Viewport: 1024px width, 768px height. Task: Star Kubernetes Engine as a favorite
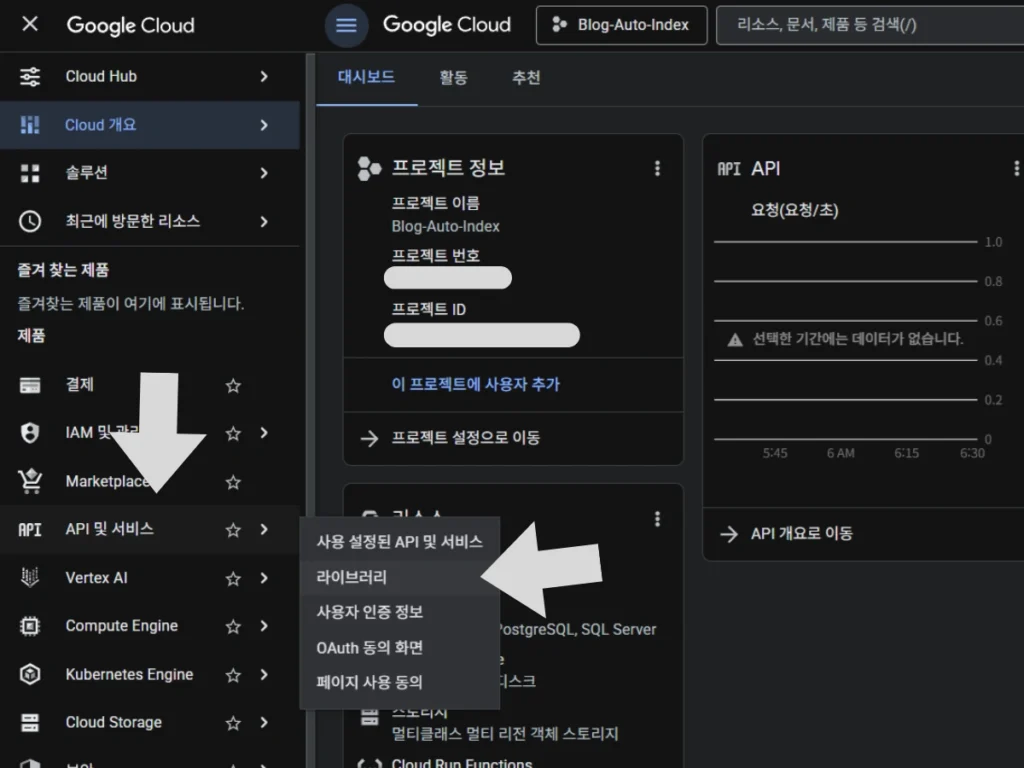click(x=233, y=675)
